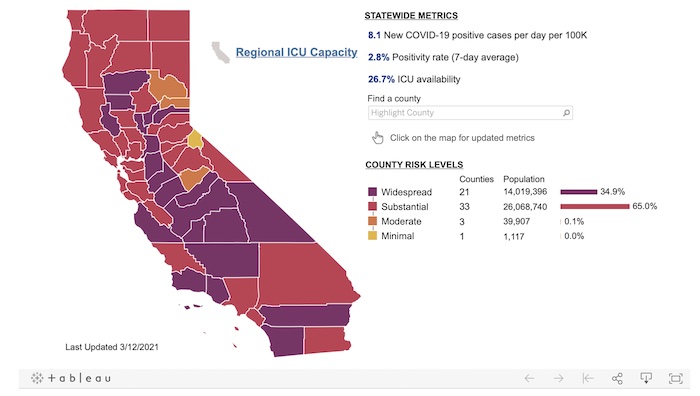Screen dimensions: 700x396
Task: Click the download icon in Tableau toolbar
Action: (646, 378)
